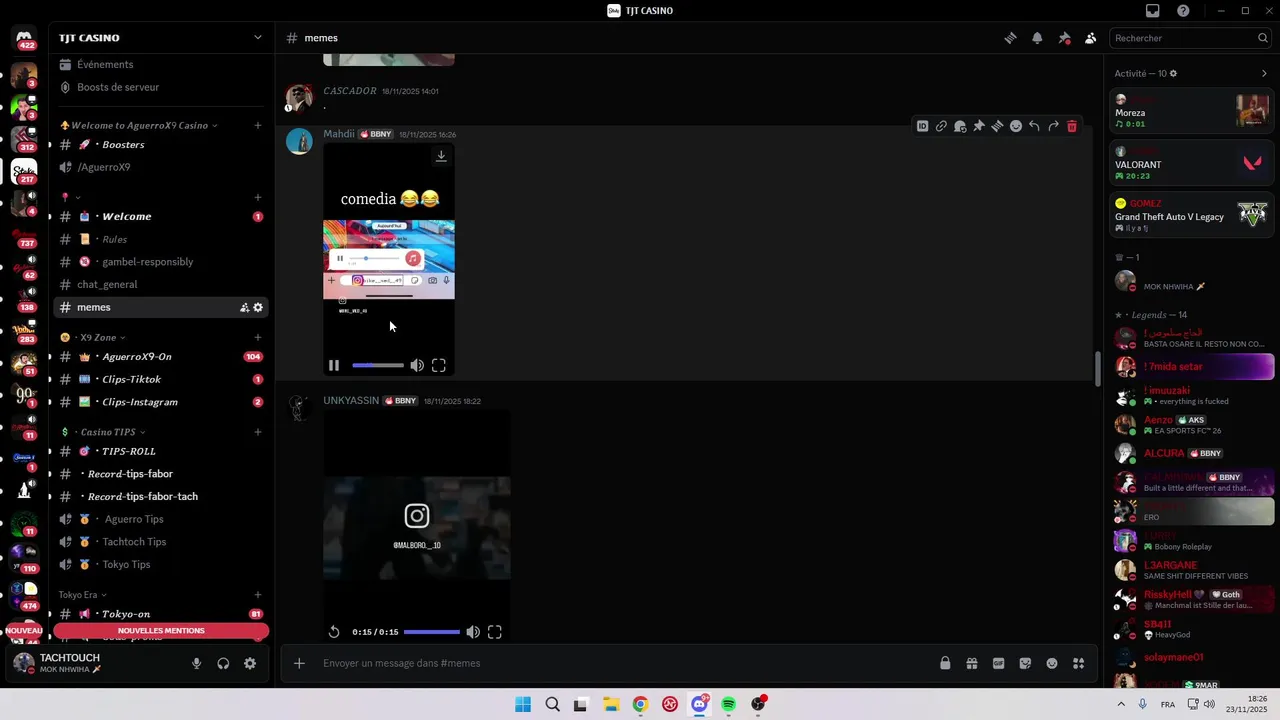1280x720 pixels.
Task: Create invite for memes channel
Action: (x=244, y=307)
